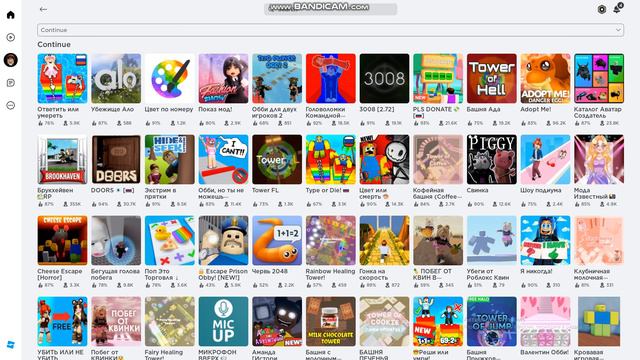Click the Continue combo box field
This screenshot has width=640, height=360.
tap(330, 30)
